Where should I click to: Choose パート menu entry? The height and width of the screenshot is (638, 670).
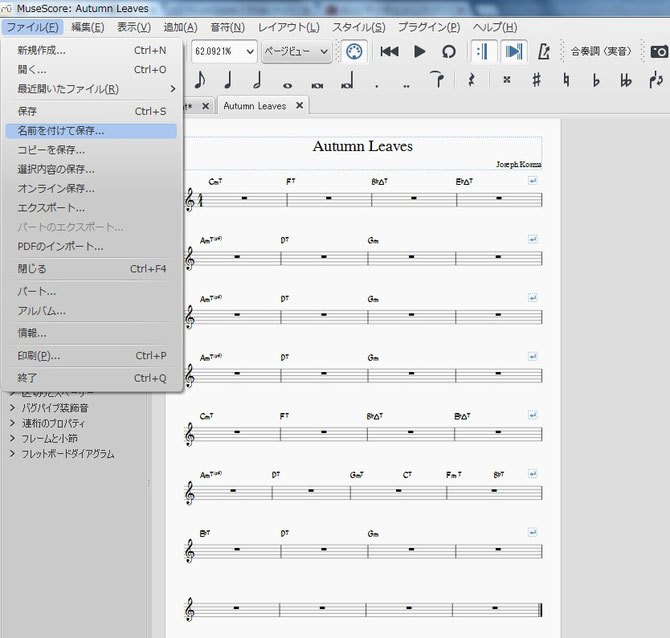click(x=91, y=292)
